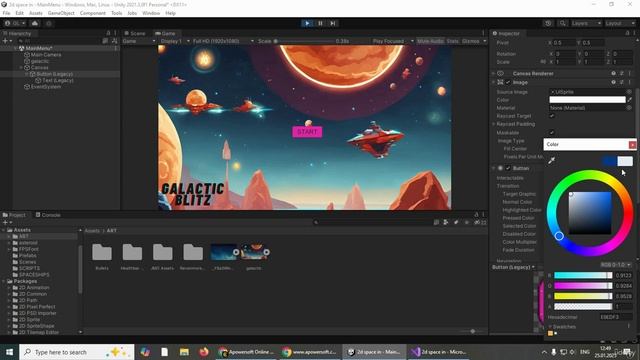Adjust the B channel slider
Screen dimensions: 640x360
click(x=583, y=296)
